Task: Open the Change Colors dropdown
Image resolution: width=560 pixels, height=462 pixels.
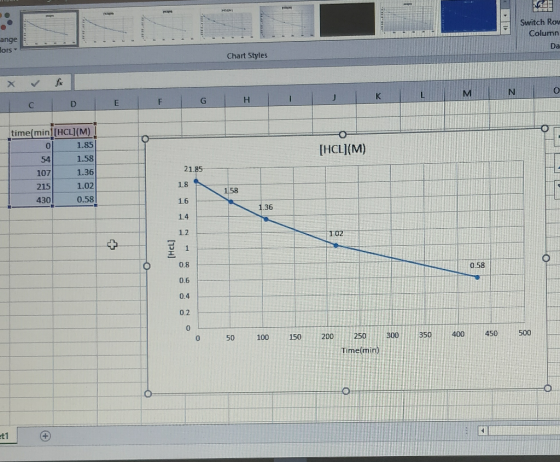Action: (x=8, y=33)
